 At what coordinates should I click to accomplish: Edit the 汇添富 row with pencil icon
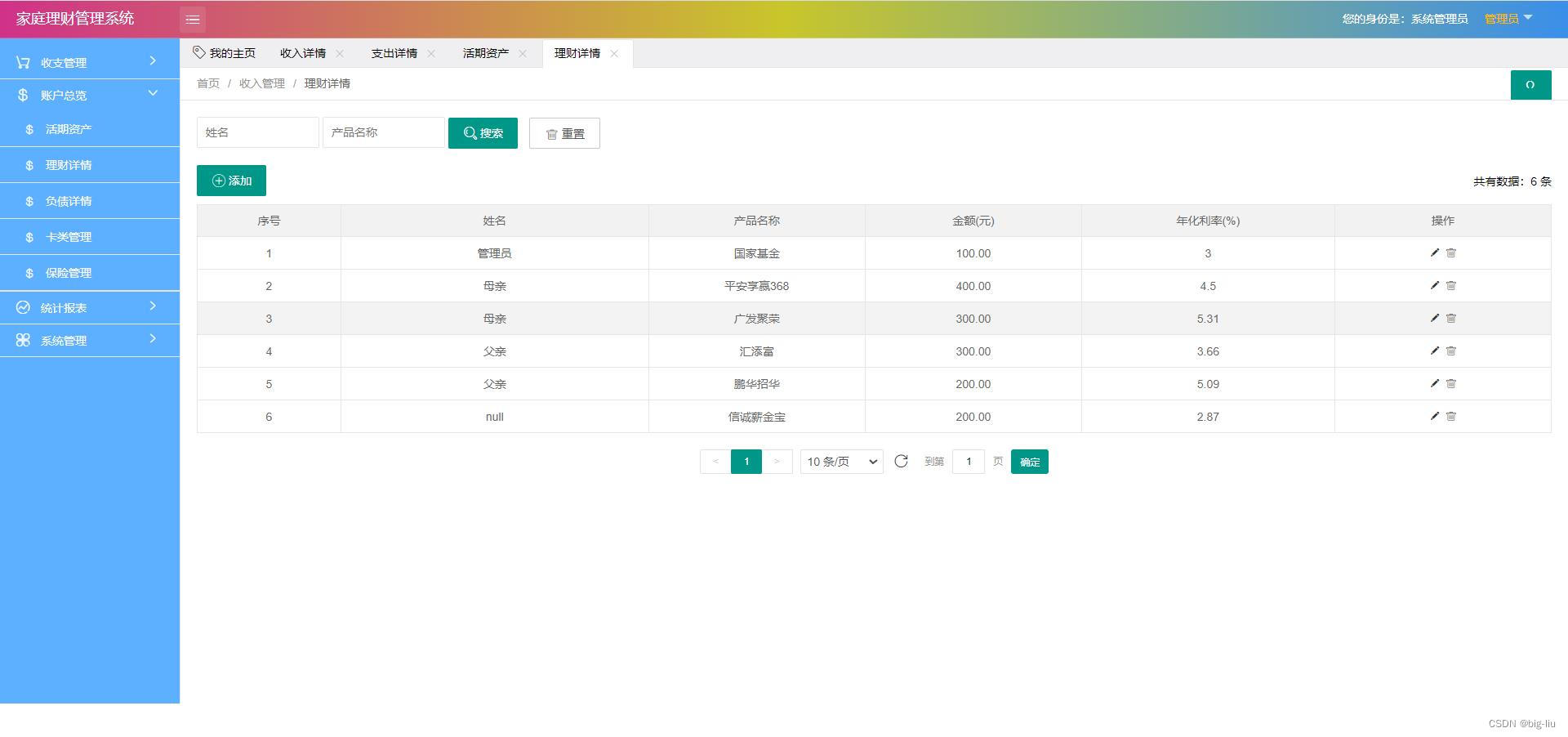click(x=1434, y=351)
